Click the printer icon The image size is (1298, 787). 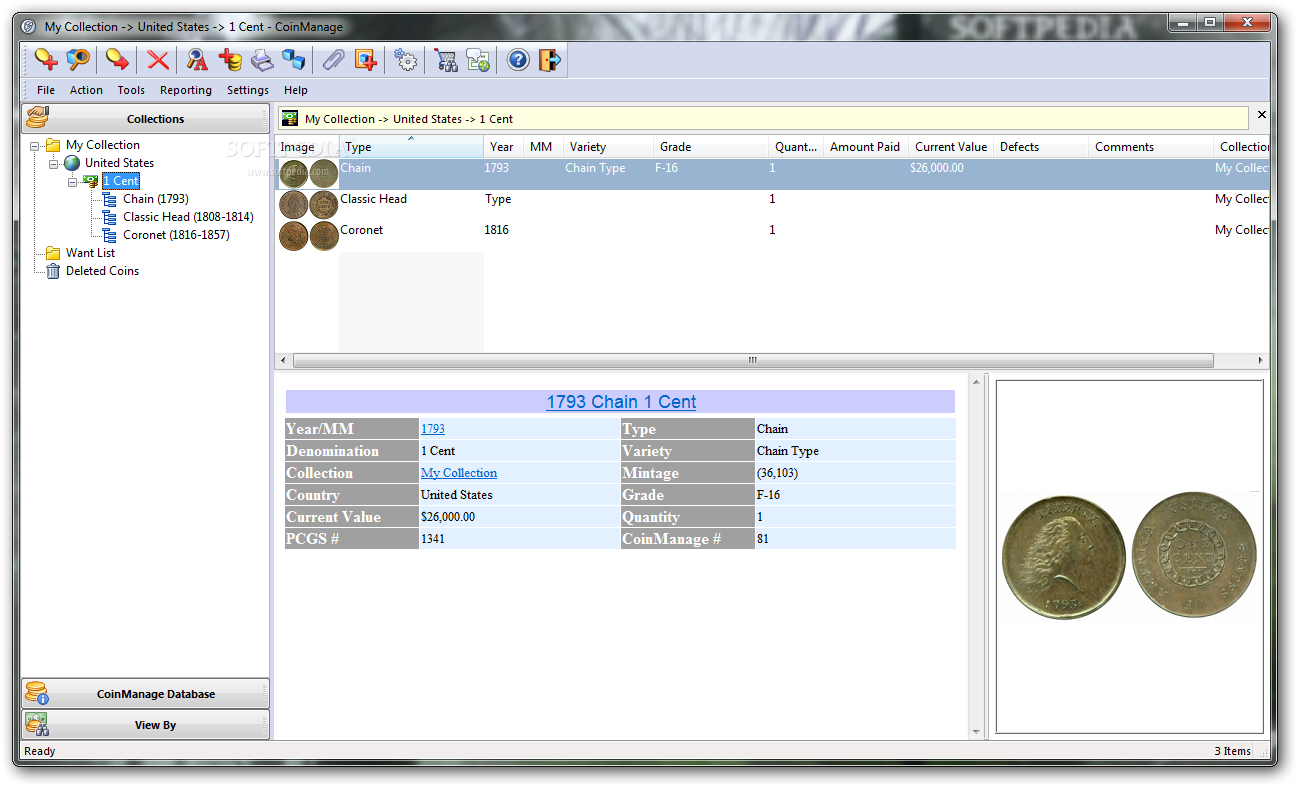tap(262, 60)
